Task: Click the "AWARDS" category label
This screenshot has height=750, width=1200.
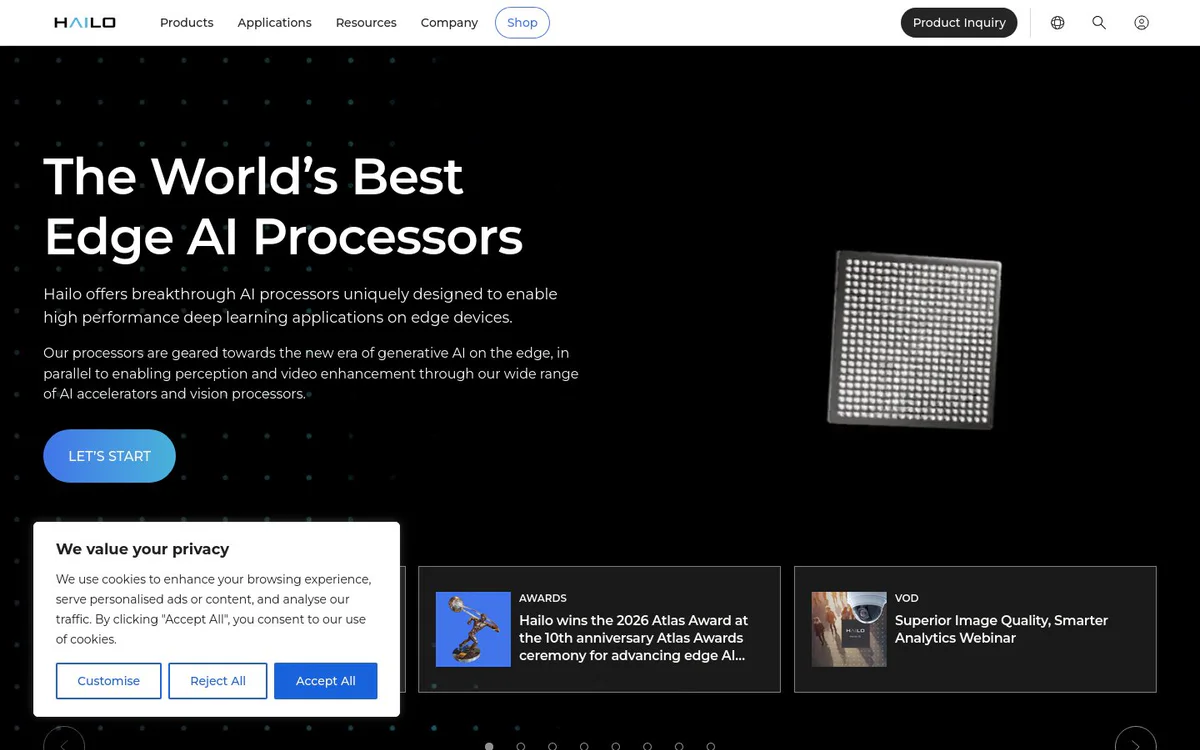Action: (x=543, y=598)
